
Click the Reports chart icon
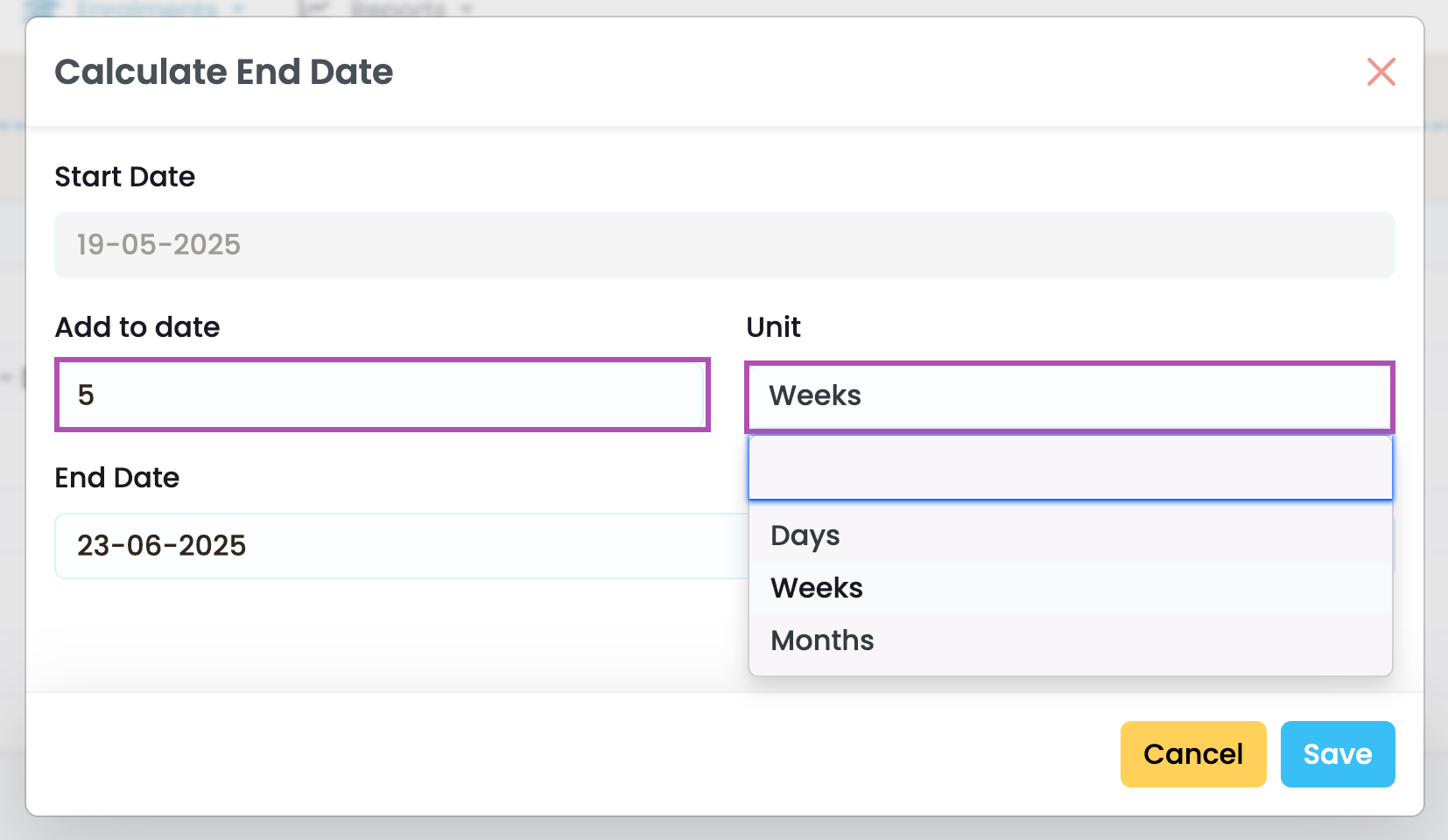pos(313,8)
